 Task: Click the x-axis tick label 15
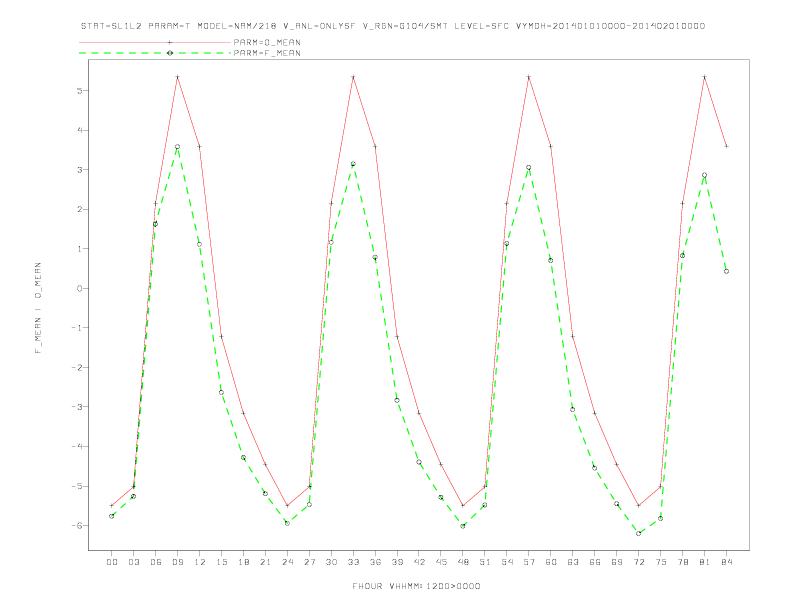(222, 562)
